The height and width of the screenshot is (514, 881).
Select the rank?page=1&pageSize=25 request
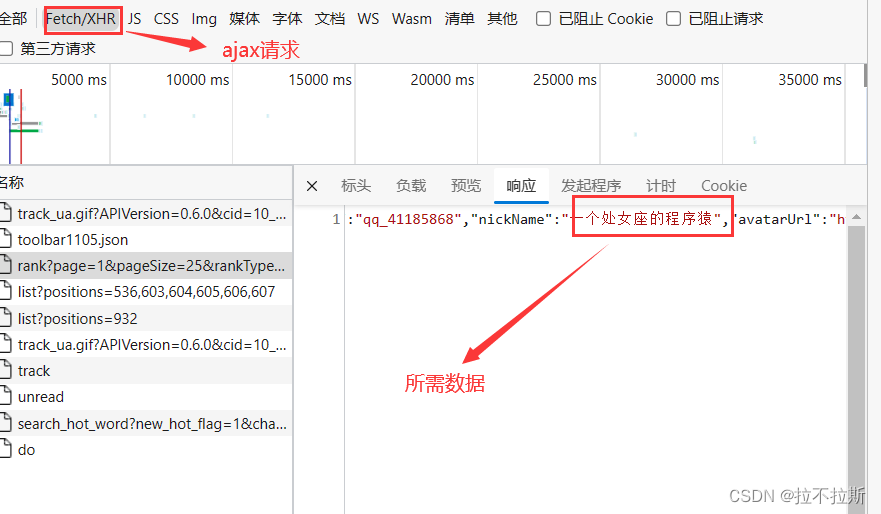tap(146, 266)
